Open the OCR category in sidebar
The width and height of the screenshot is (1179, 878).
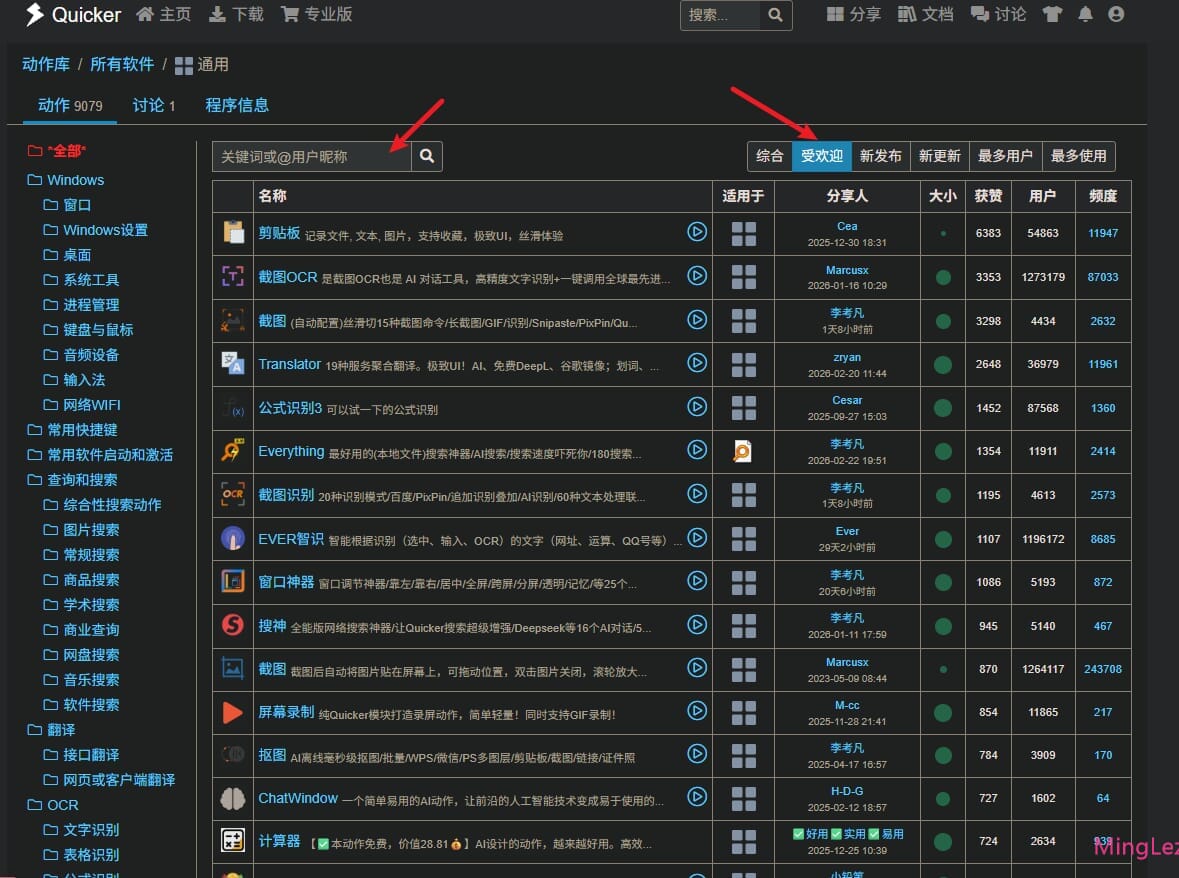[62, 805]
